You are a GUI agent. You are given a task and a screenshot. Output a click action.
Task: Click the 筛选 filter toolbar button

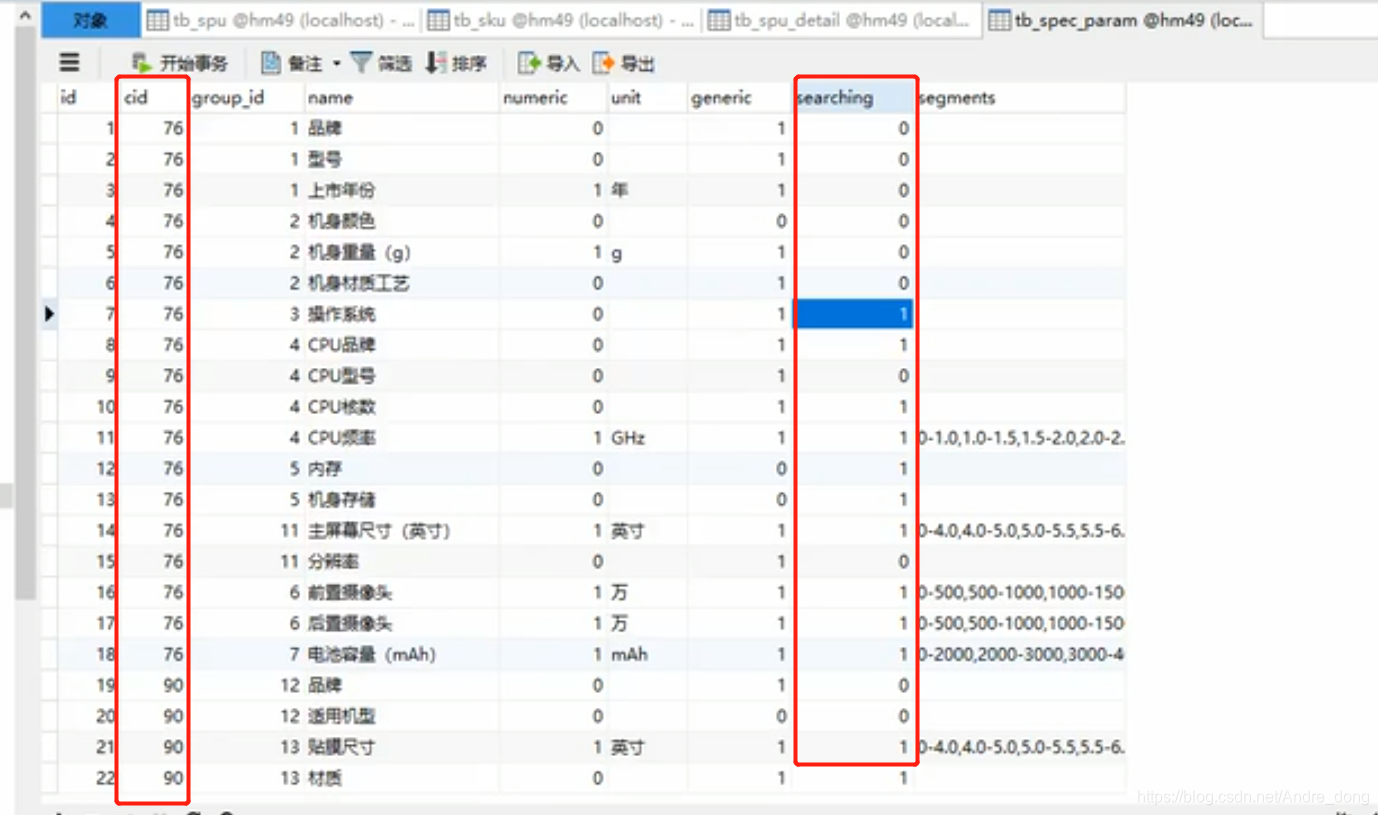(x=381, y=63)
